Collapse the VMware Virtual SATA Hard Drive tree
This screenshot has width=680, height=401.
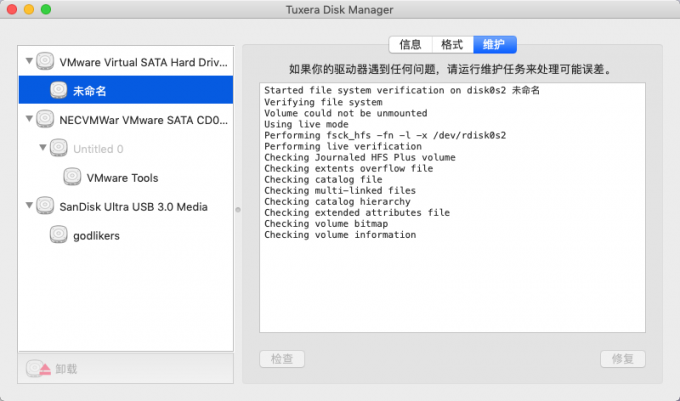pyautogui.click(x=29, y=61)
